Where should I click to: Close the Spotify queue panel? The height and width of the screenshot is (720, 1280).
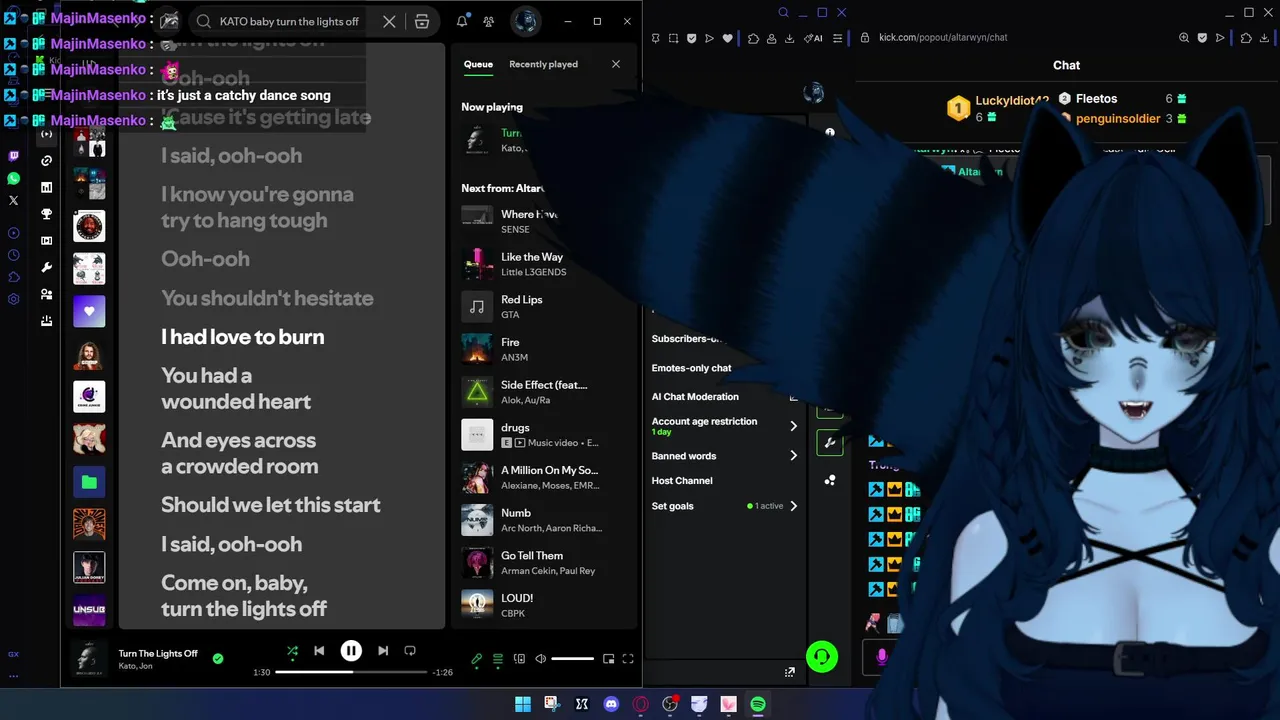pyautogui.click(x=616, y=64)
